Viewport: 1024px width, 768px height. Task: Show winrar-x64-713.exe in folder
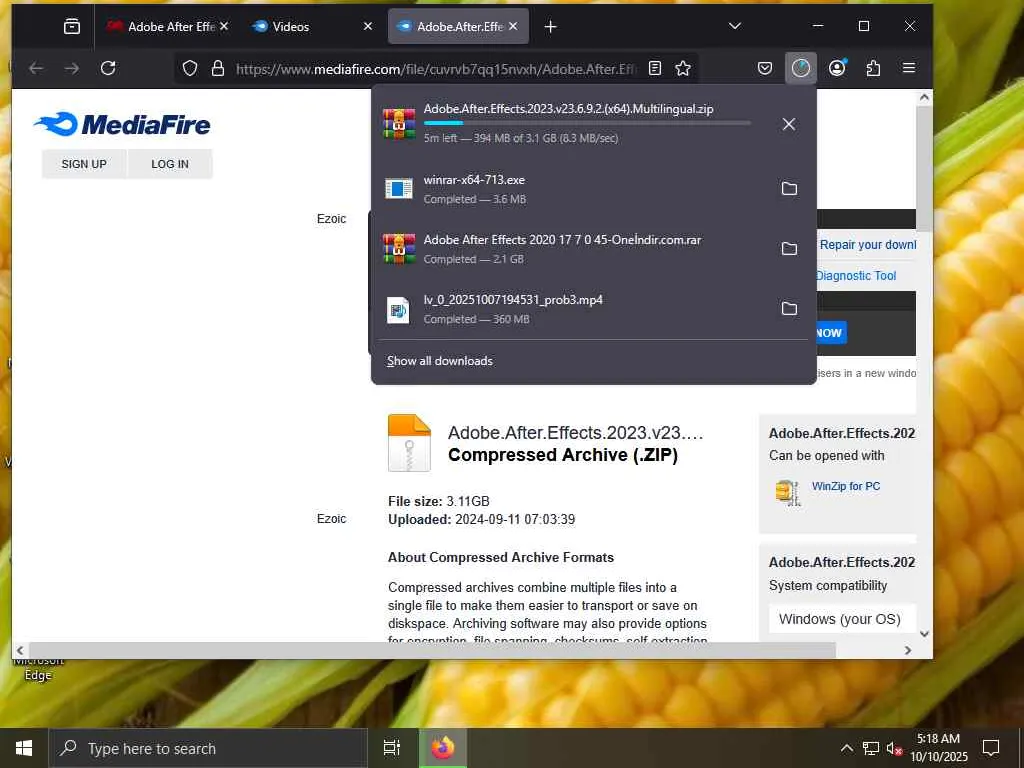pyautogui.click(x=790, y=189)
